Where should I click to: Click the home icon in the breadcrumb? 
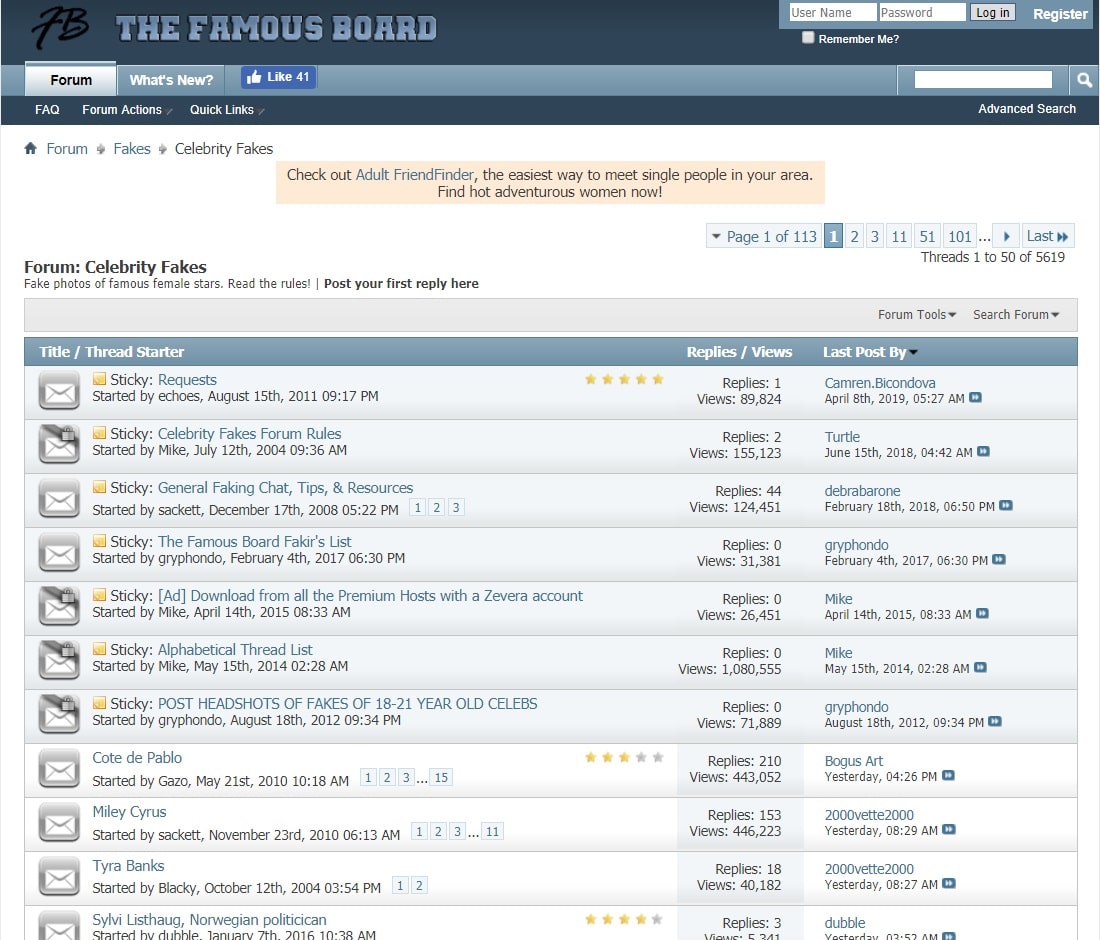(x=31, y=149)
